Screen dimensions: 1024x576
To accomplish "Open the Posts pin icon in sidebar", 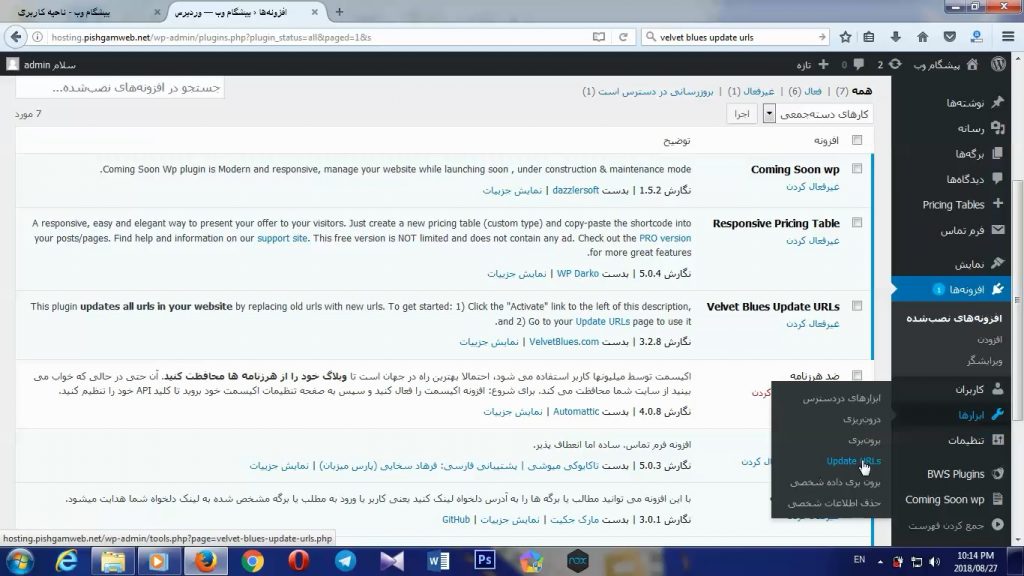I will 997,102.
